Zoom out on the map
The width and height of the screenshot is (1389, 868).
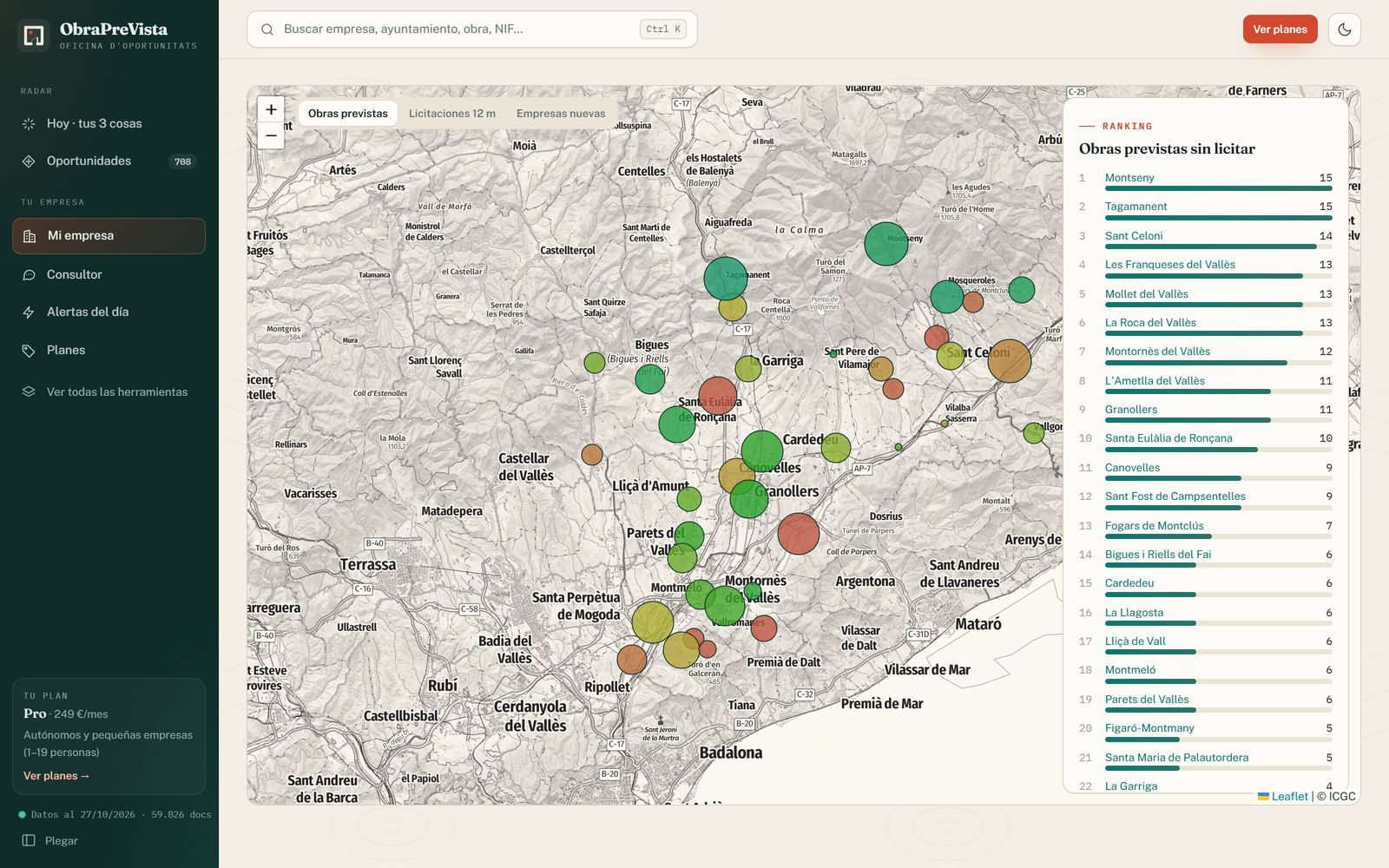pyautogui.click(x=271, y=135)
